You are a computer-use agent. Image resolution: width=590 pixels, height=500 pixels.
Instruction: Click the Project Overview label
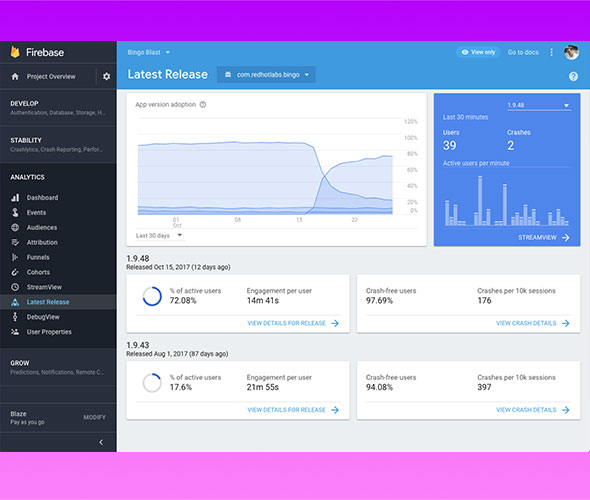[x=51, y=76]
